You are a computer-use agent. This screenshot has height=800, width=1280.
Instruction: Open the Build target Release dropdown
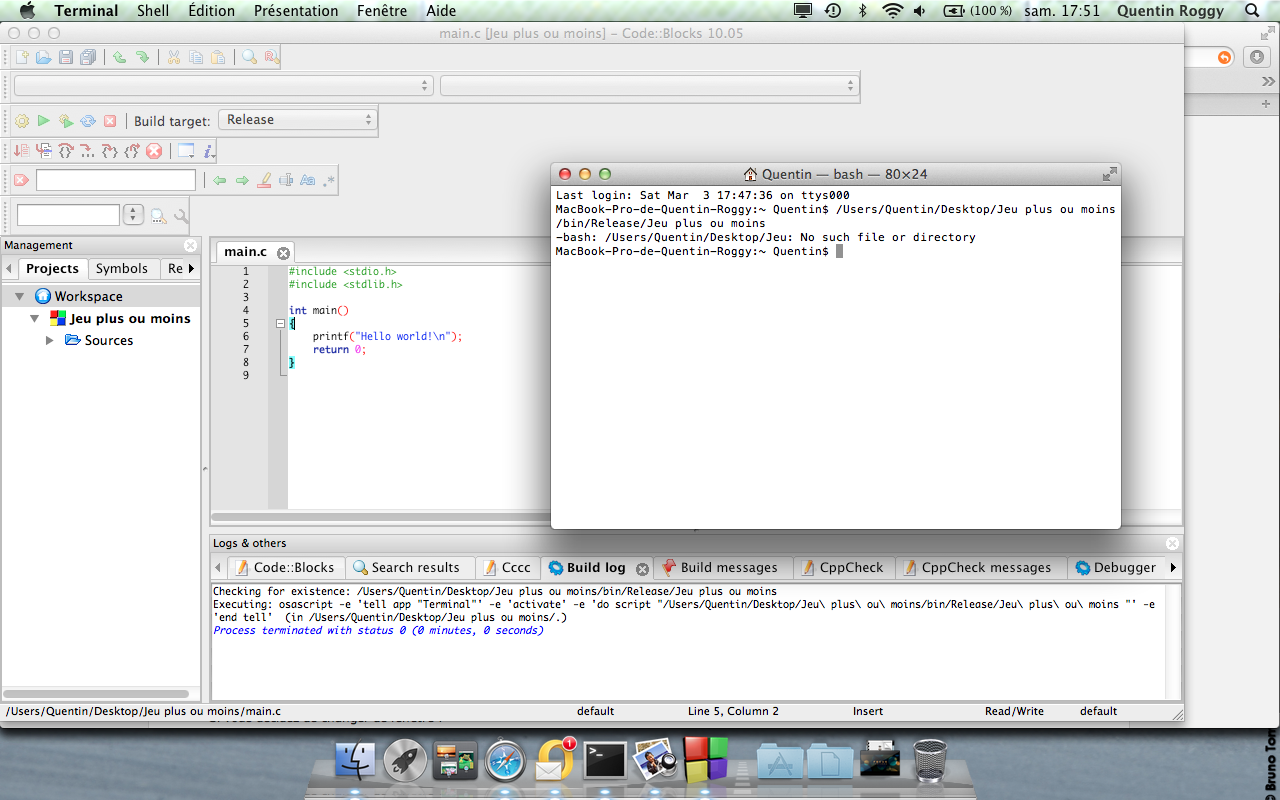pos(297,120)
